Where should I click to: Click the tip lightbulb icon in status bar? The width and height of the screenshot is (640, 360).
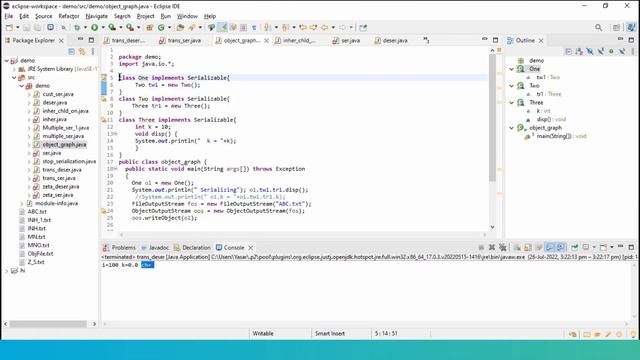pos(633,334)
